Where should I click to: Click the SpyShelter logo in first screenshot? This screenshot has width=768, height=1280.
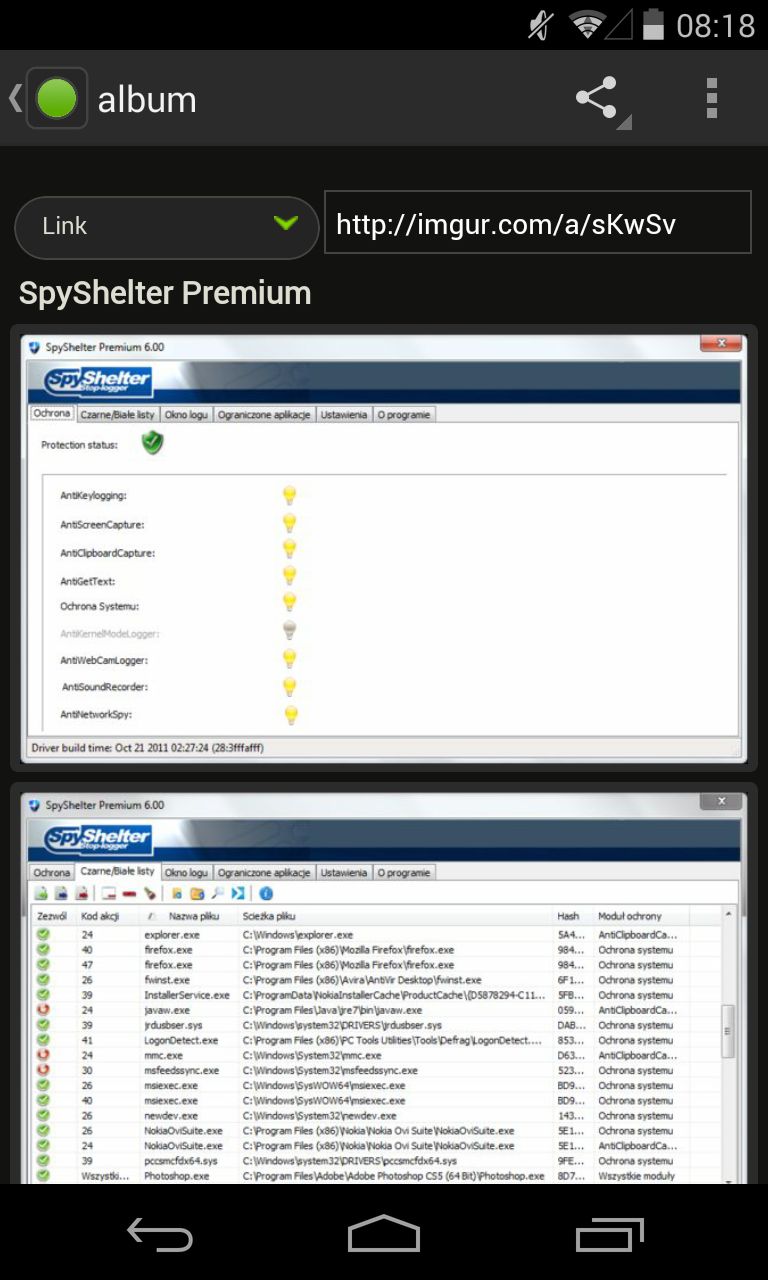coord(98,381)
